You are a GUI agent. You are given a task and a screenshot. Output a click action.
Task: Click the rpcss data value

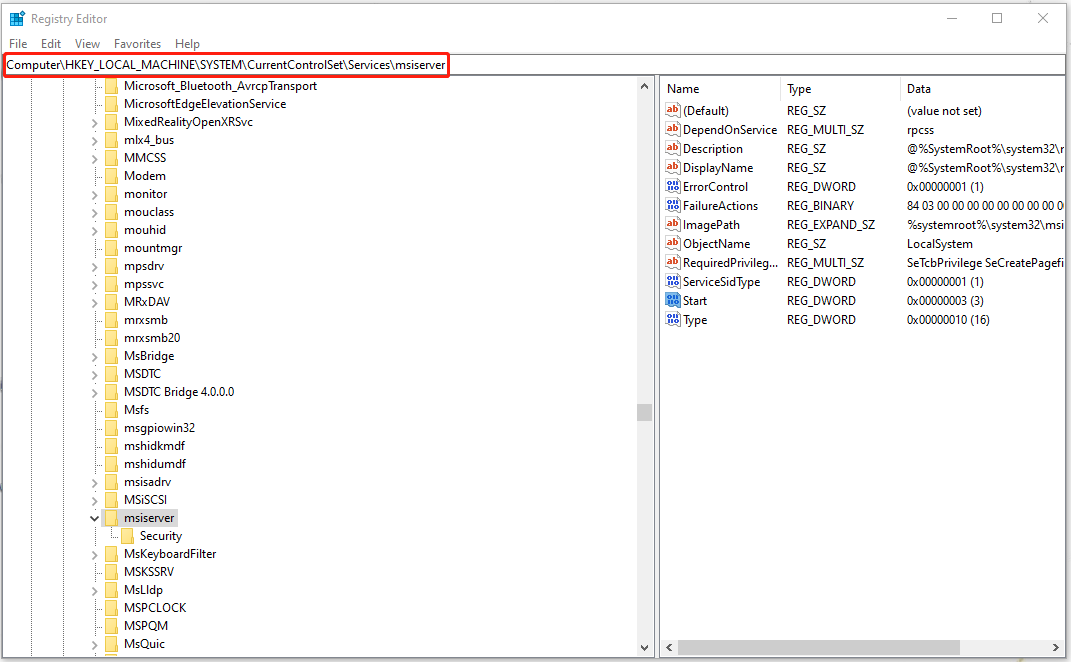pyautogui.click(x=920, y=130)
